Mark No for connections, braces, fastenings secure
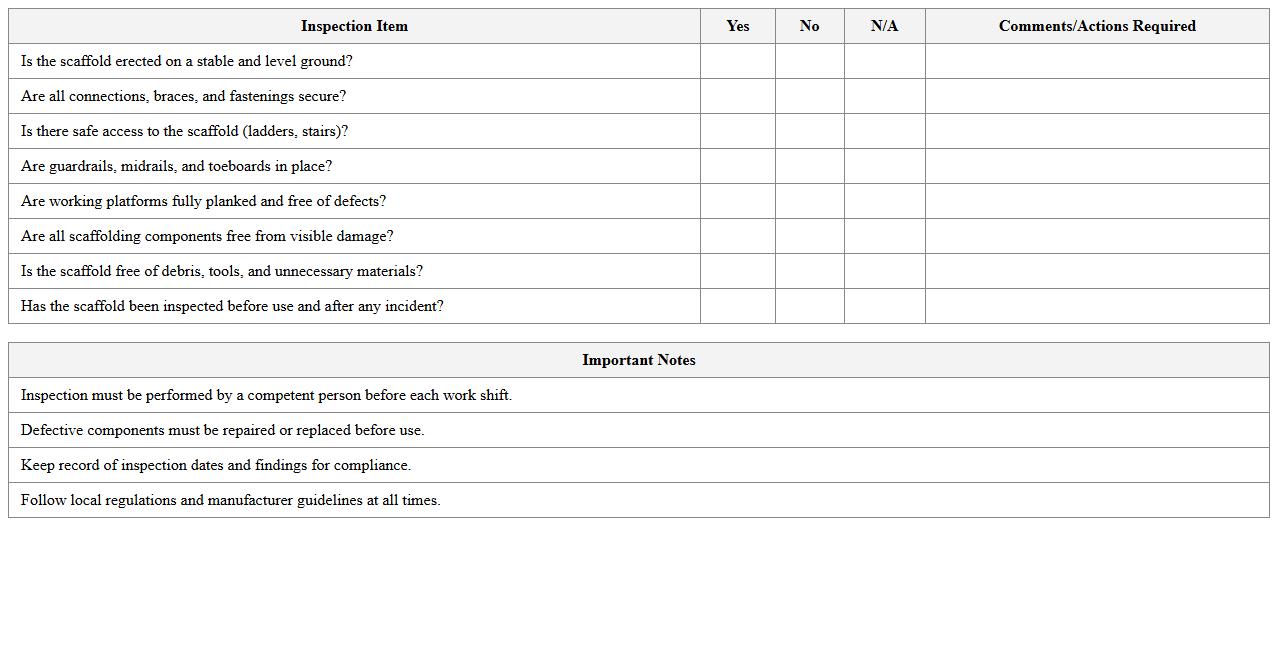The height and width of the screenshot is (650, 1278). click(x=809, y=96)
